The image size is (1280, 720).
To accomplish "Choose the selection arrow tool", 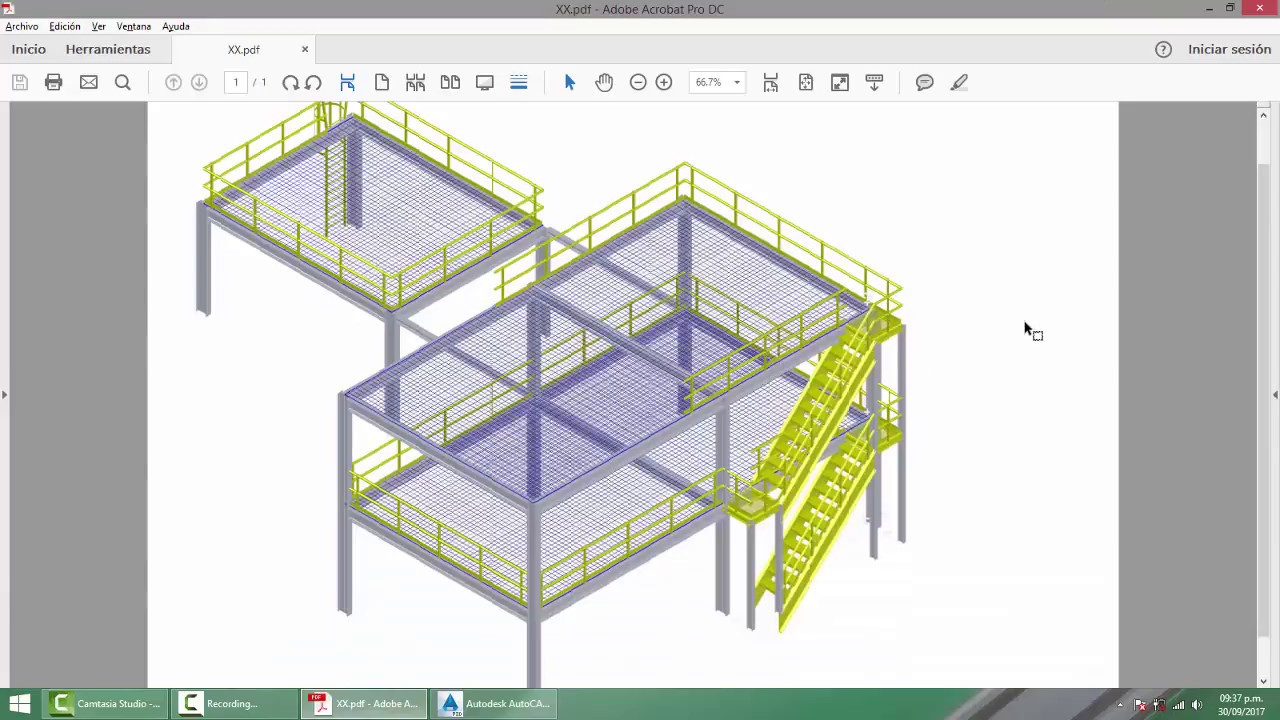I will 570,83.
